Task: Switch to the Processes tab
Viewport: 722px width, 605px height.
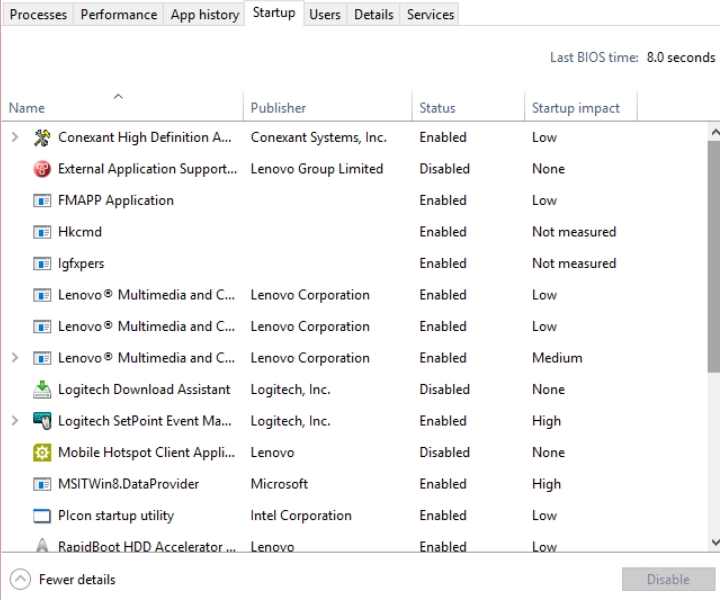Action: (x=38, y=15)
